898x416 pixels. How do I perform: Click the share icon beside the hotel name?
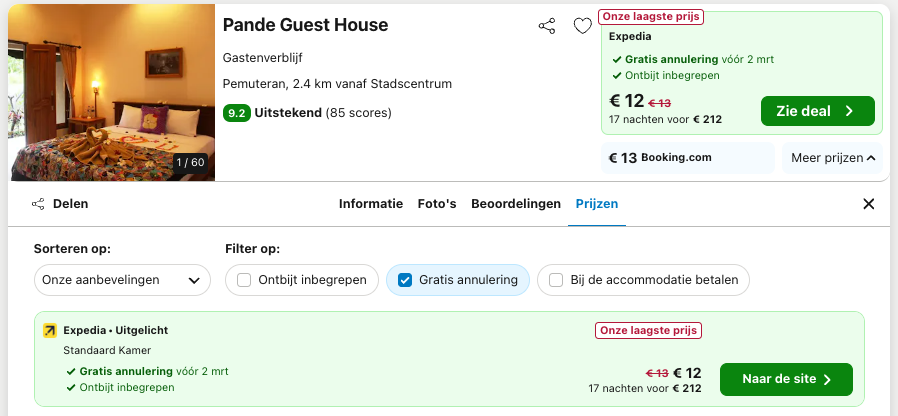[x=547, y=26]
